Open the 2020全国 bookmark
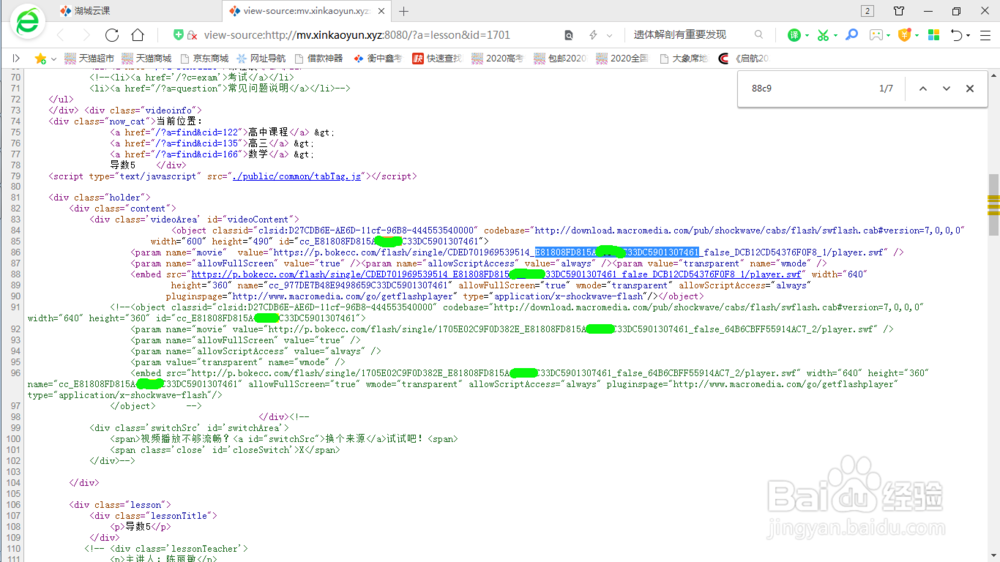 coord(622,58)
